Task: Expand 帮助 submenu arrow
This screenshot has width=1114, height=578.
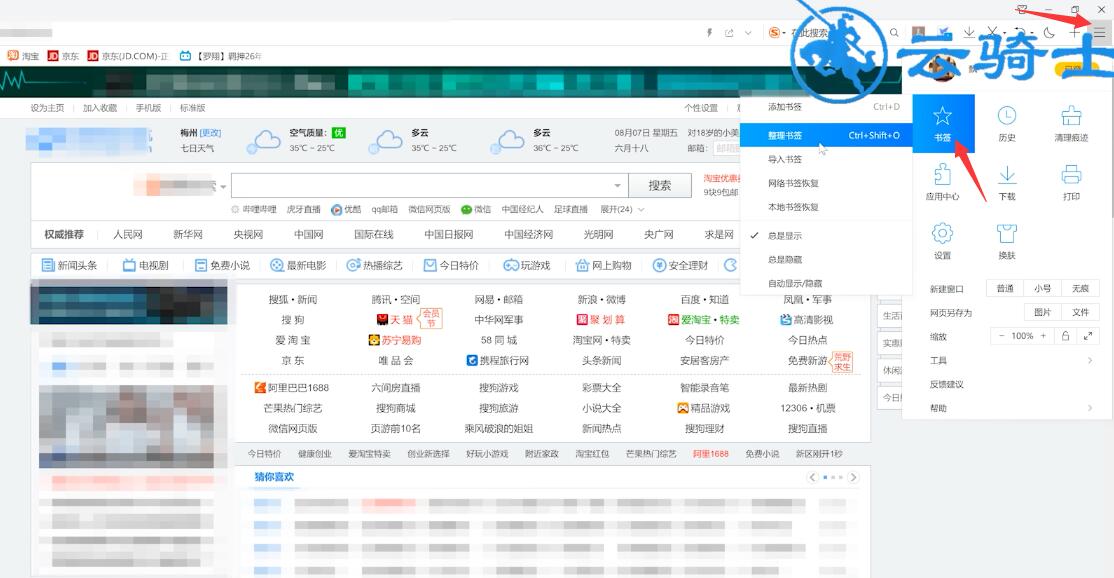Action: 1090,408
